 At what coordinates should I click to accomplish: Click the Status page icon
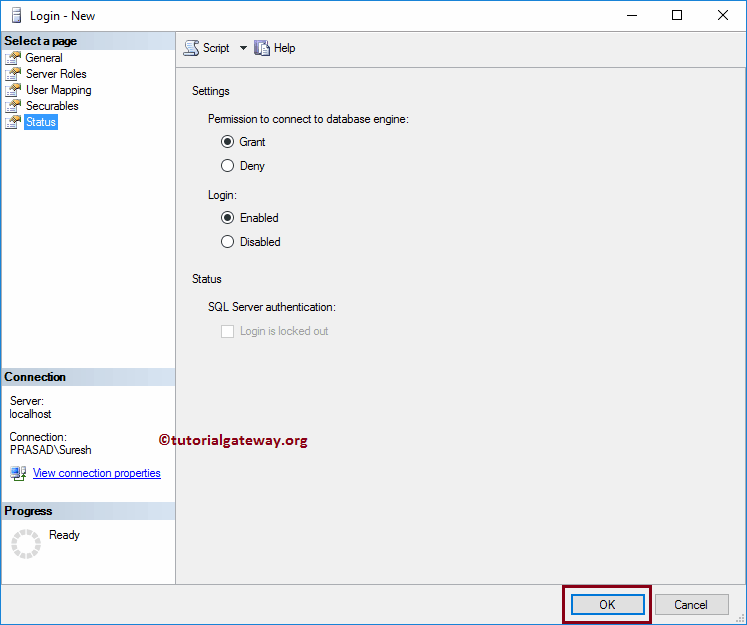pos(13,122)
